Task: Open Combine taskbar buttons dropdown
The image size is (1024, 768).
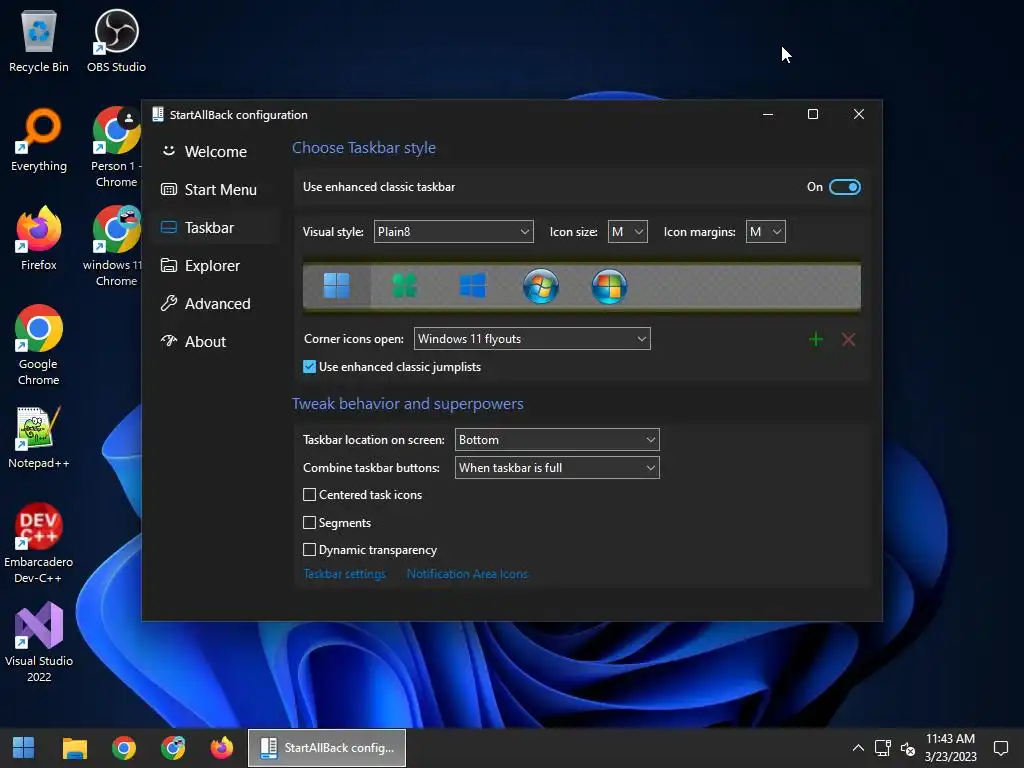Action: (x=557, y=468)
